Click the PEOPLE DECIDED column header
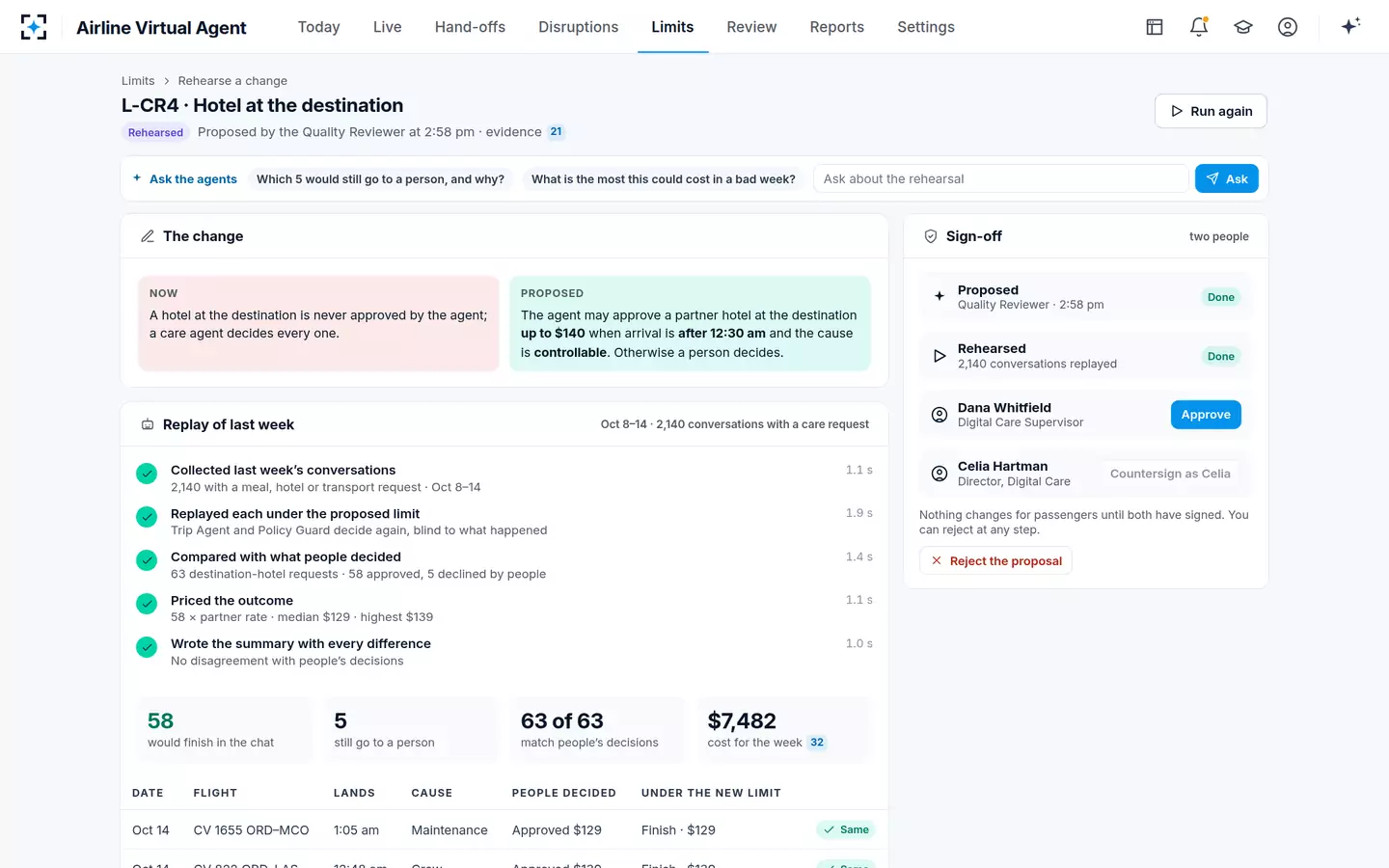The width and height of the screenshot is (1389, 868). click(564, 793)
